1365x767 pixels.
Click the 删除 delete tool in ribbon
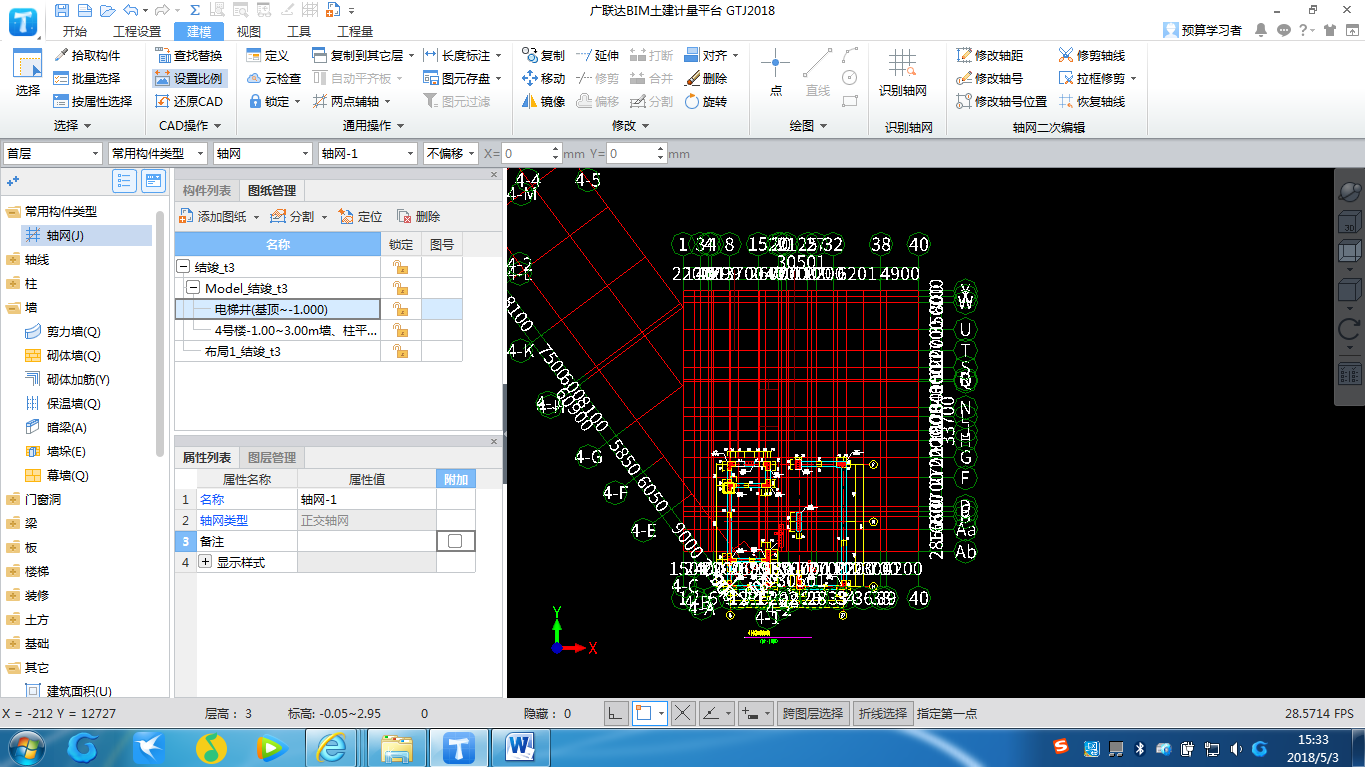point(706,78)
